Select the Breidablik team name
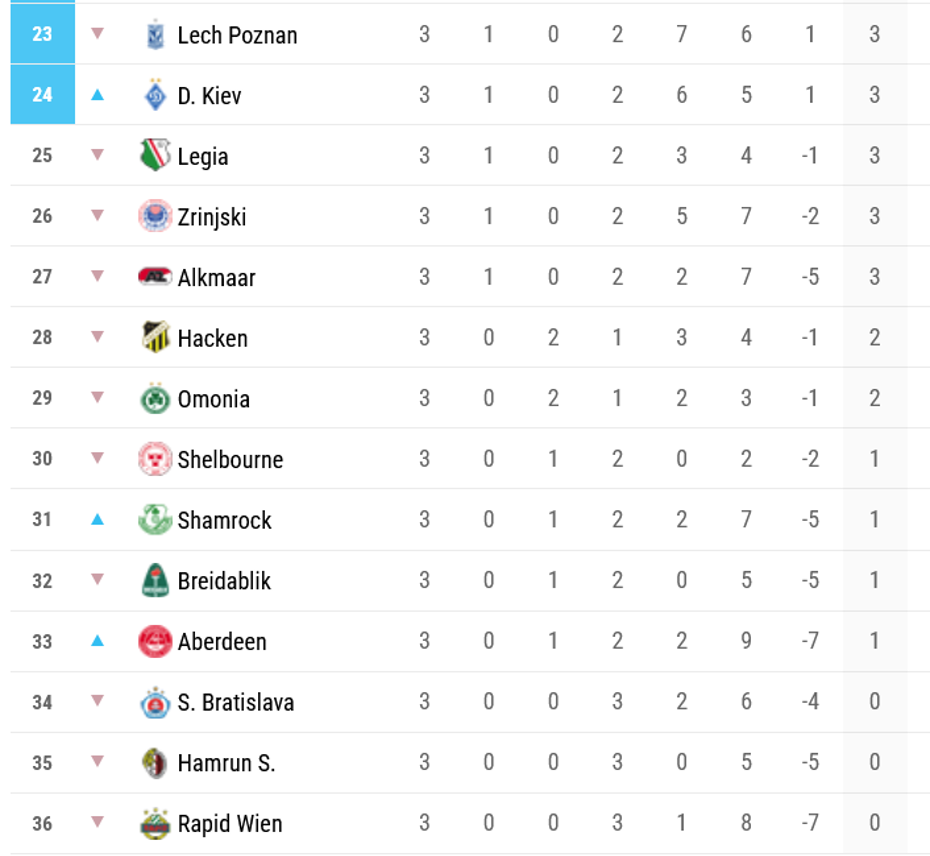This screenshot has height=856, width=930. [x=224, y=581]
